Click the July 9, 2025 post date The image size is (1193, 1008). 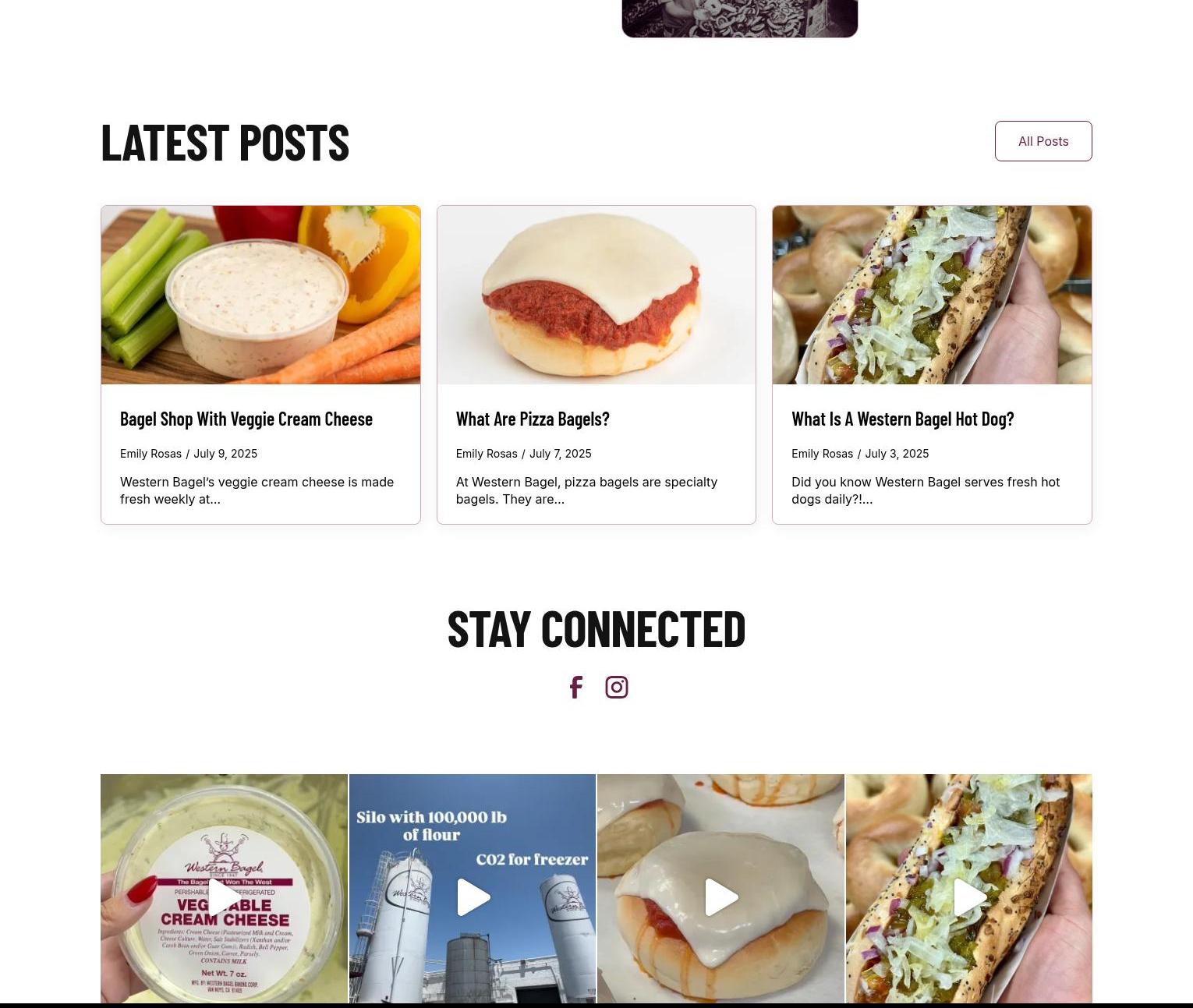[225, 454]
